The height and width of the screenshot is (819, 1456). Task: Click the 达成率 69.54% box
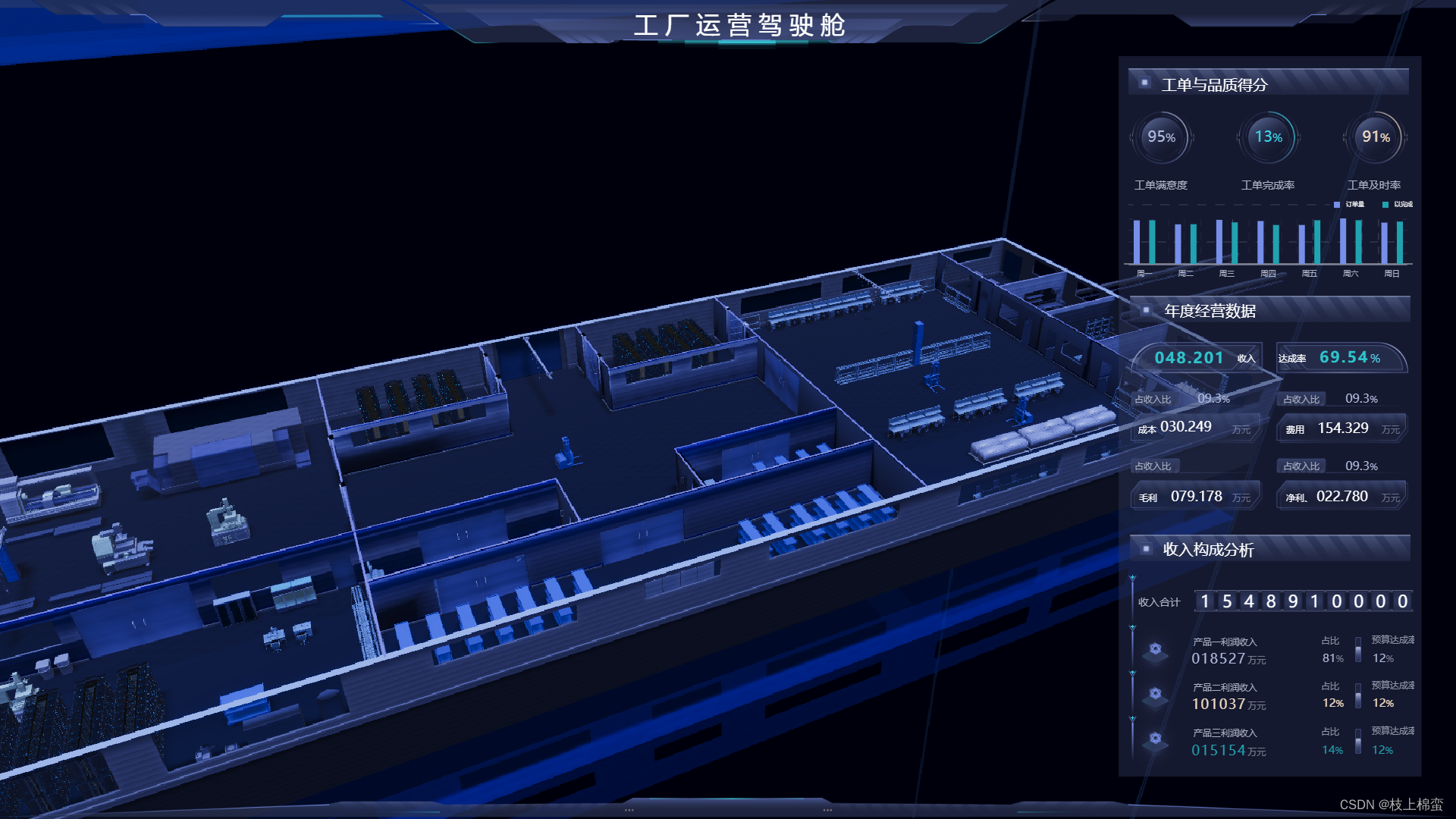1340,358
